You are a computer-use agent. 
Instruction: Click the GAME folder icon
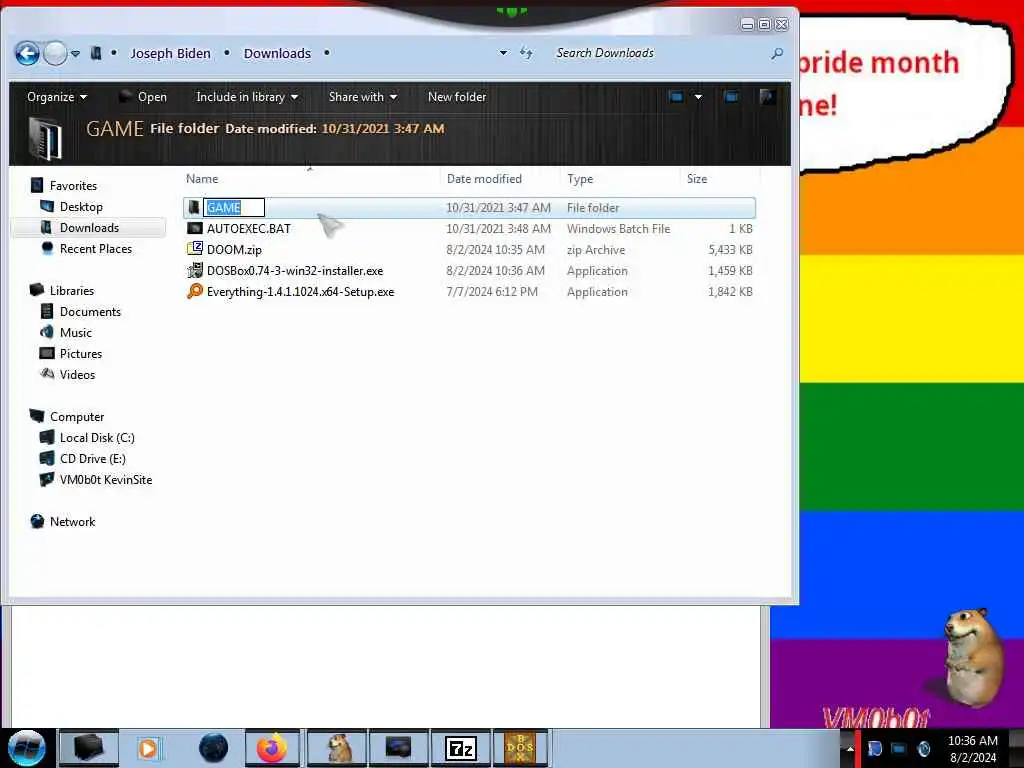click(x=194, y=207)
